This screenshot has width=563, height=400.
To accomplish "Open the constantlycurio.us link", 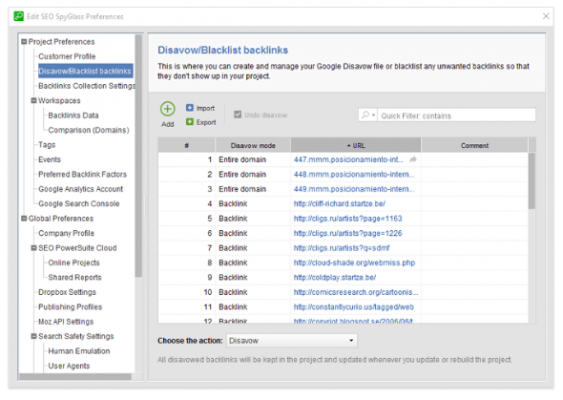I will (354, 307).
